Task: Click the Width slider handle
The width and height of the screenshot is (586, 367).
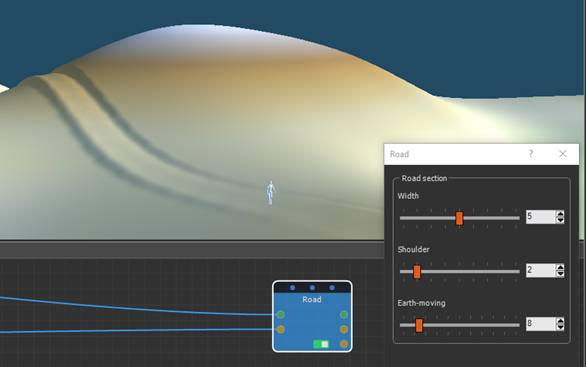Action: [x=459, y=218]
